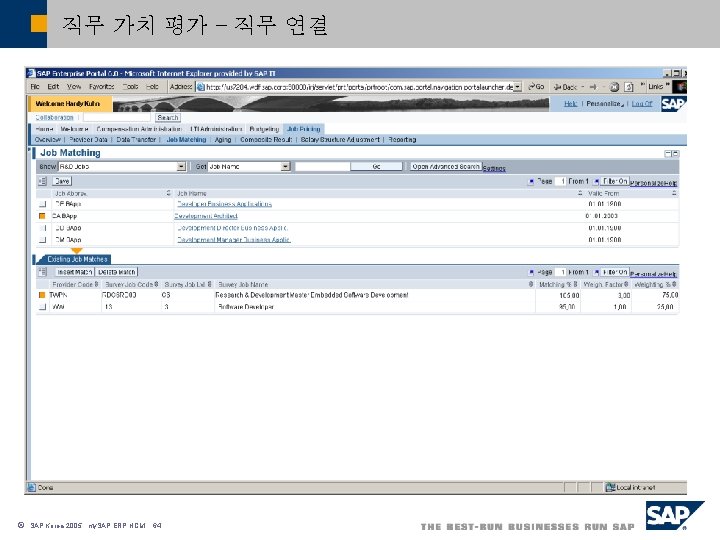The height and width of the screenshot is (540, 720).
Task: Open the Salary Structure Adjustment sub-tab
Action: coord(340,140)
